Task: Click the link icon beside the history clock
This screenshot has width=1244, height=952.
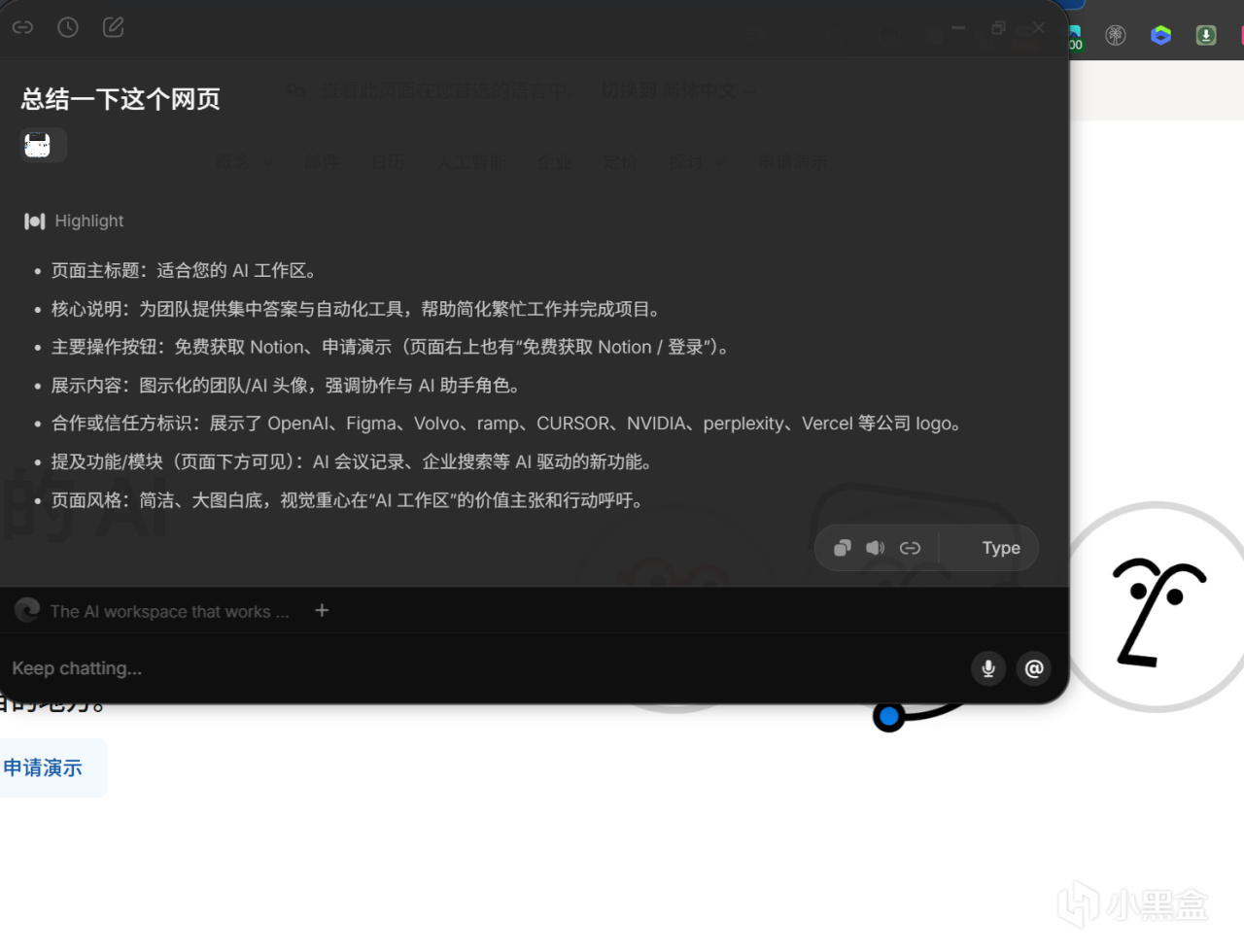Action: (22, 27)
